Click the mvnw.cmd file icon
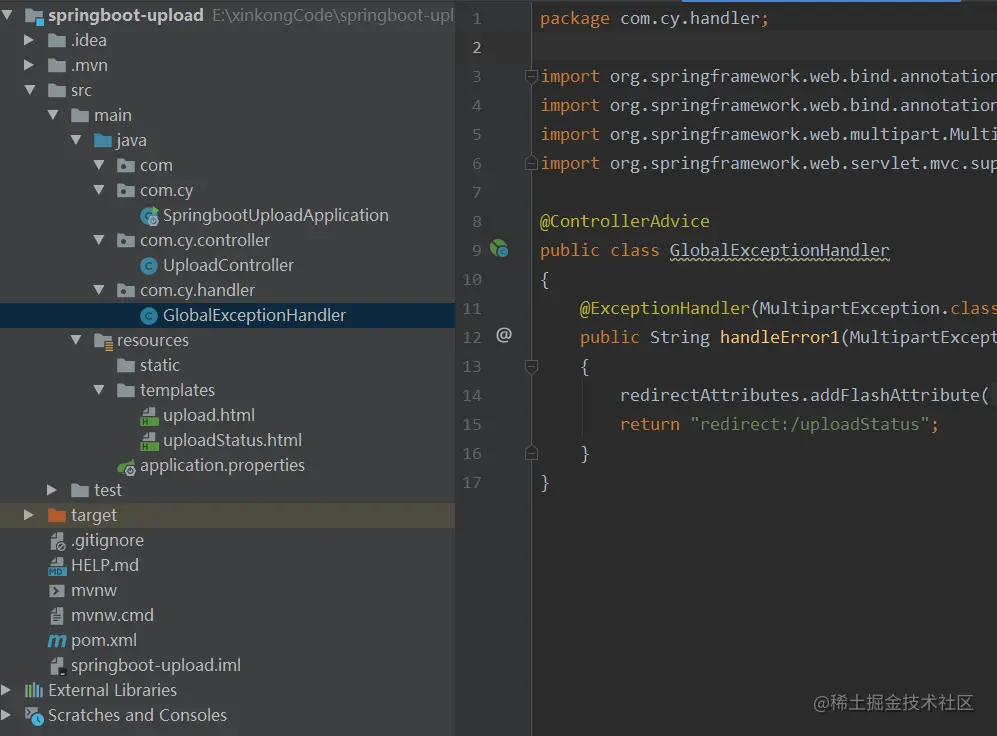The image size is (997, 736). [x=57, y=615]
